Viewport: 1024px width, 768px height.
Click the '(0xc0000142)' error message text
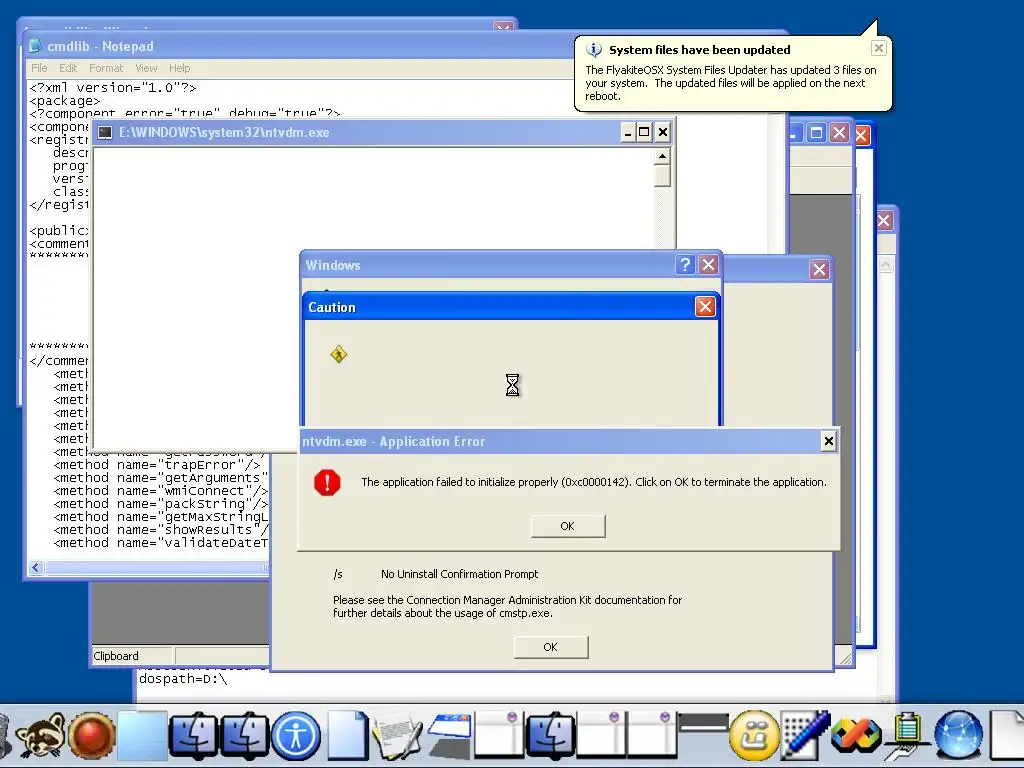tap(596, 482)
